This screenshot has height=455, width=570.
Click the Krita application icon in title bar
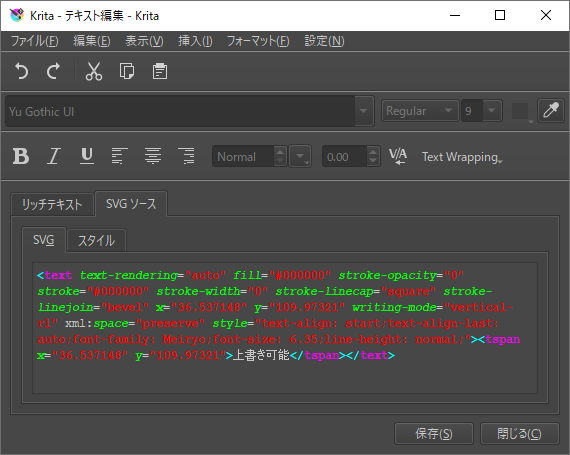click(17, 15)
